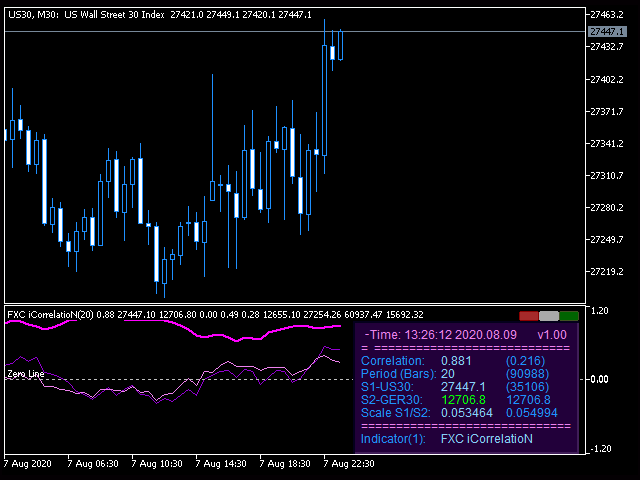Click the green S2-GER30 price 12706.8

(x=462, y=399)
